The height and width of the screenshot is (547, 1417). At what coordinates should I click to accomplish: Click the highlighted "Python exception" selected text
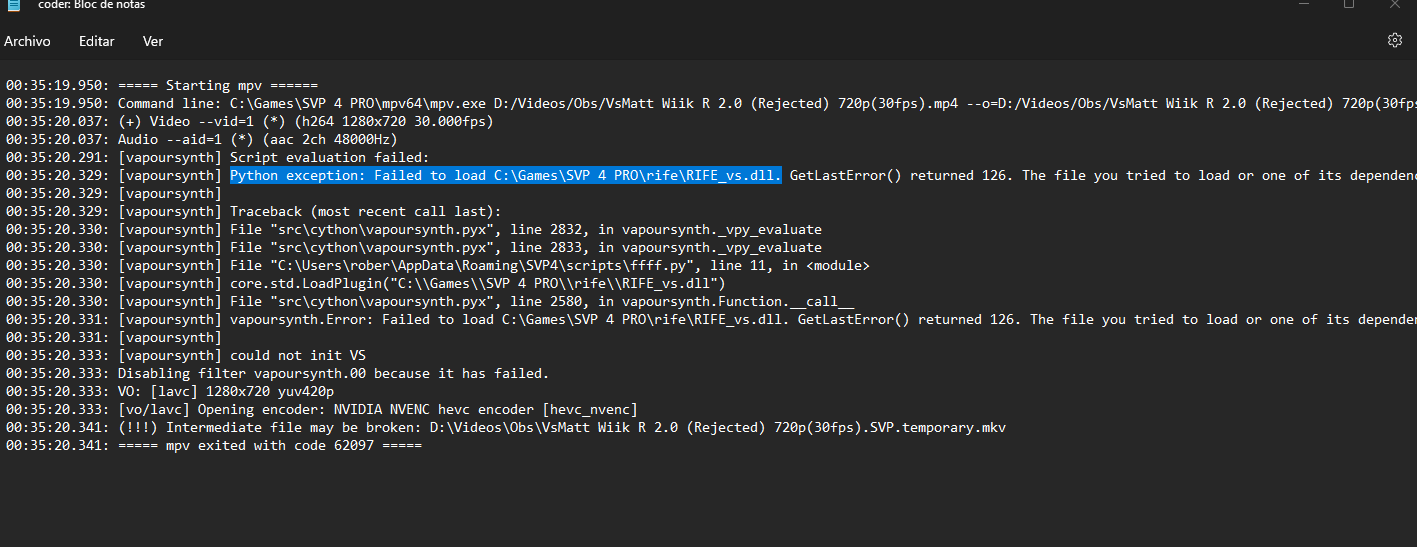pos(506,175)
